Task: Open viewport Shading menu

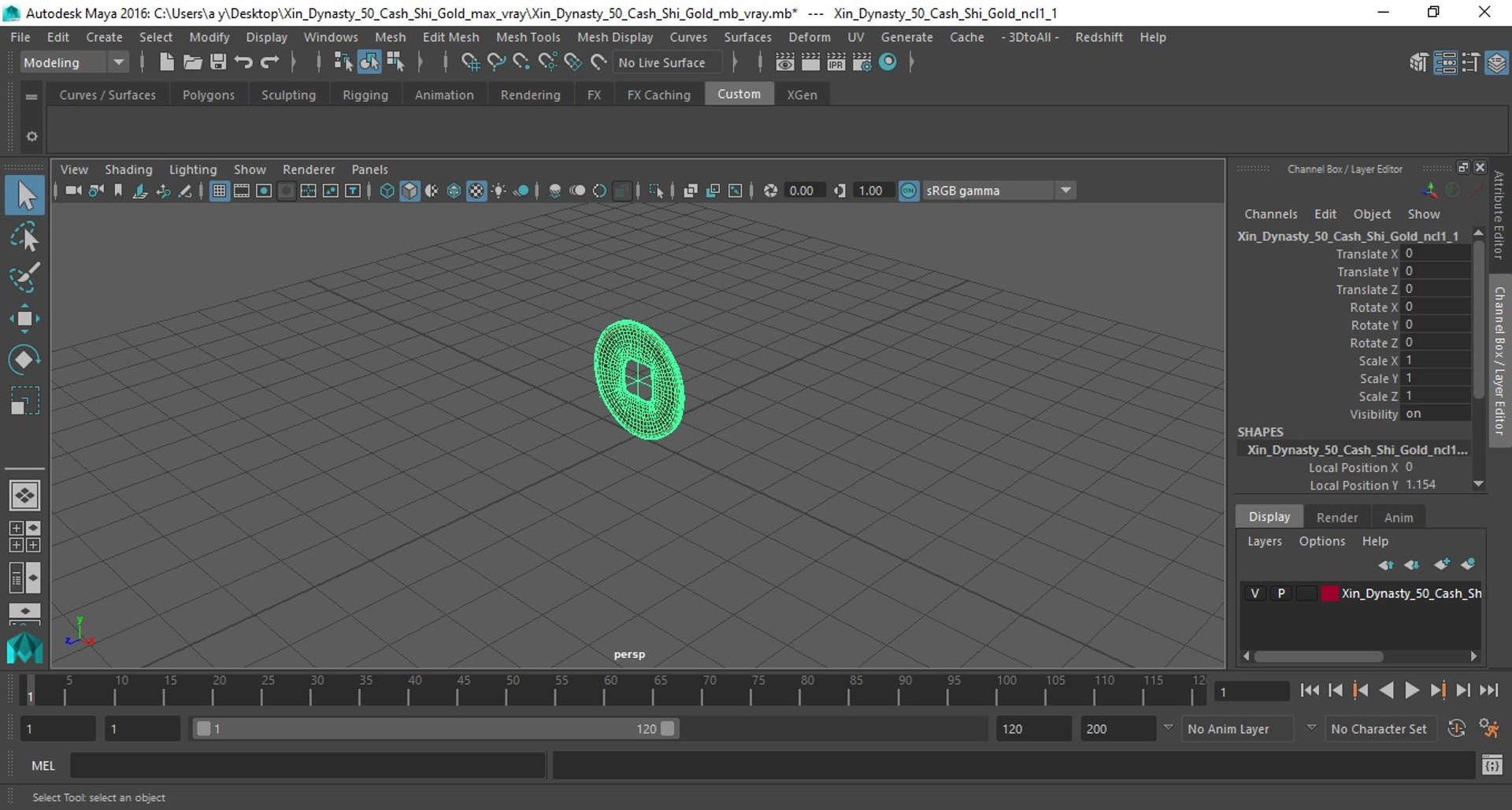Action: tap(128, 169)
